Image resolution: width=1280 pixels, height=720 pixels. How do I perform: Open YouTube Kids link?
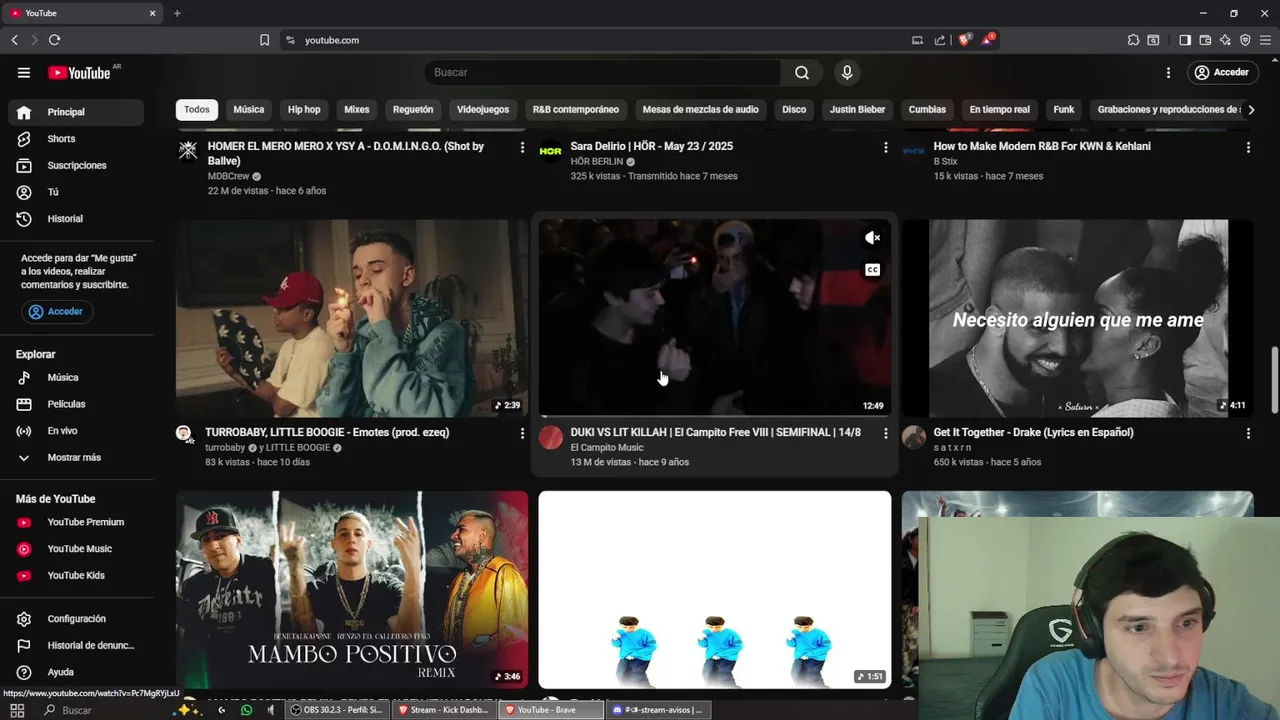(76, 575)
